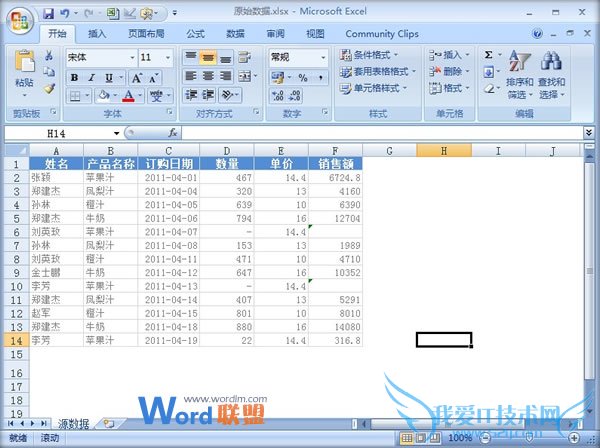Toggle underline formatting
This screenshot has width=600, height=448.
pyautogui.click(x=109, y=78)
